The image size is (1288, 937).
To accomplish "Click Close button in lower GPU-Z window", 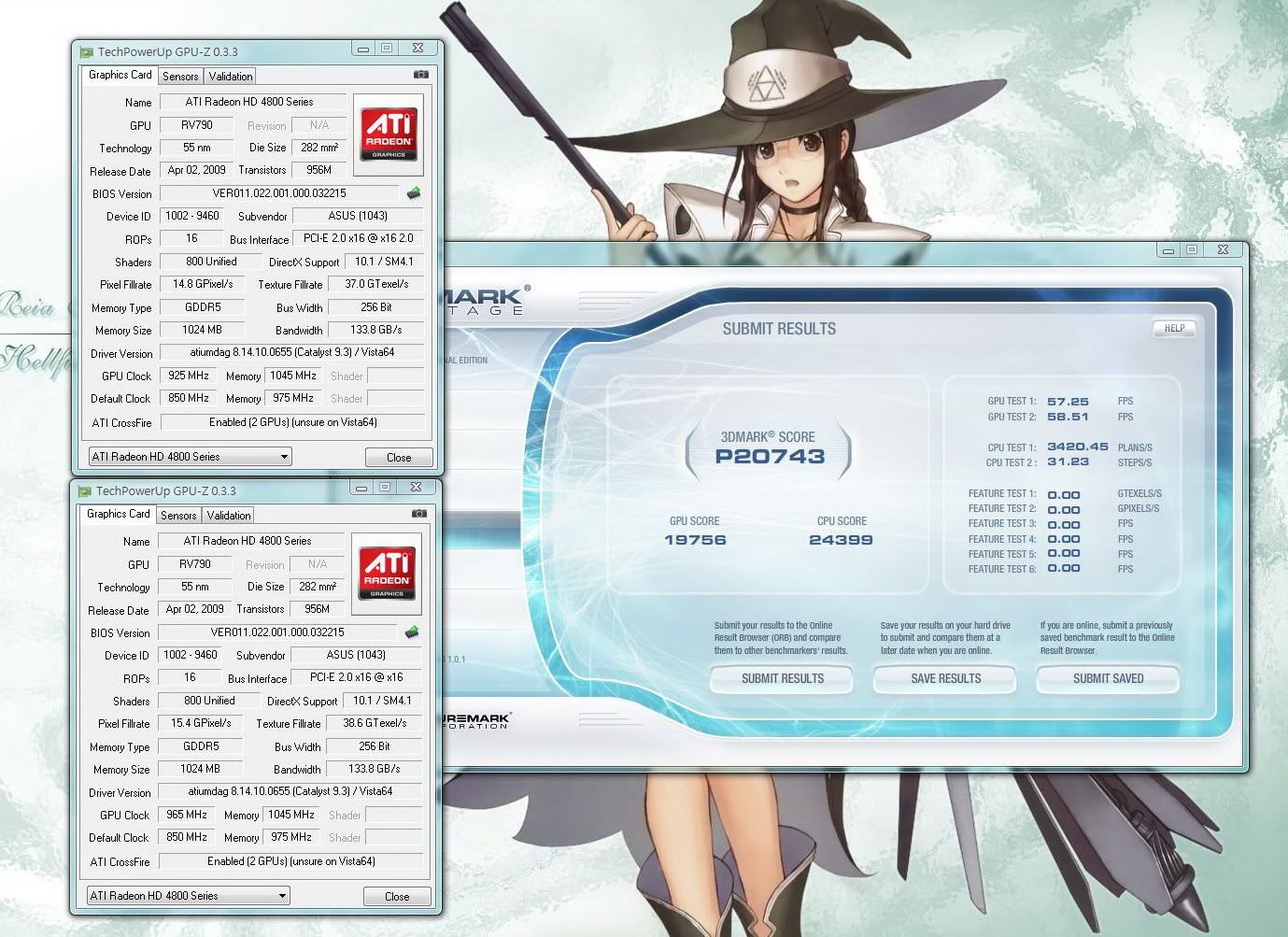I will 397,896.
